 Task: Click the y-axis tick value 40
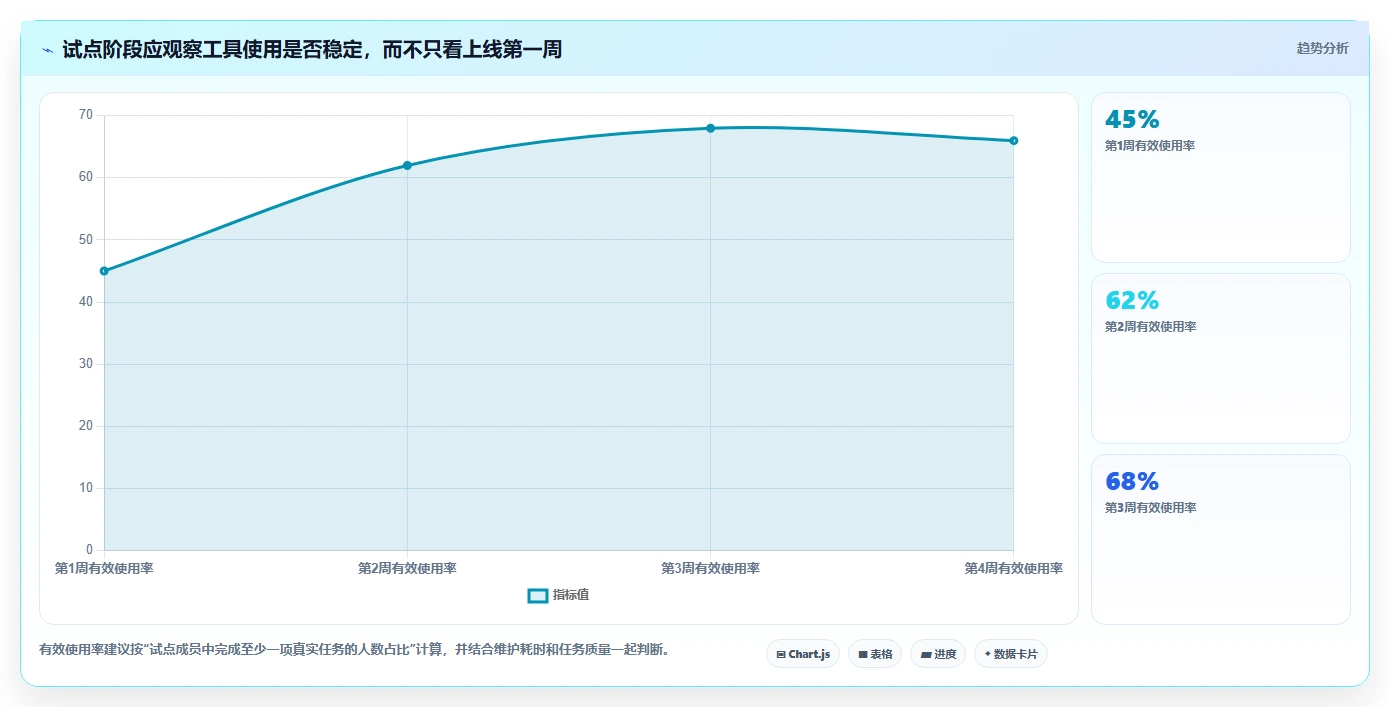85,302
